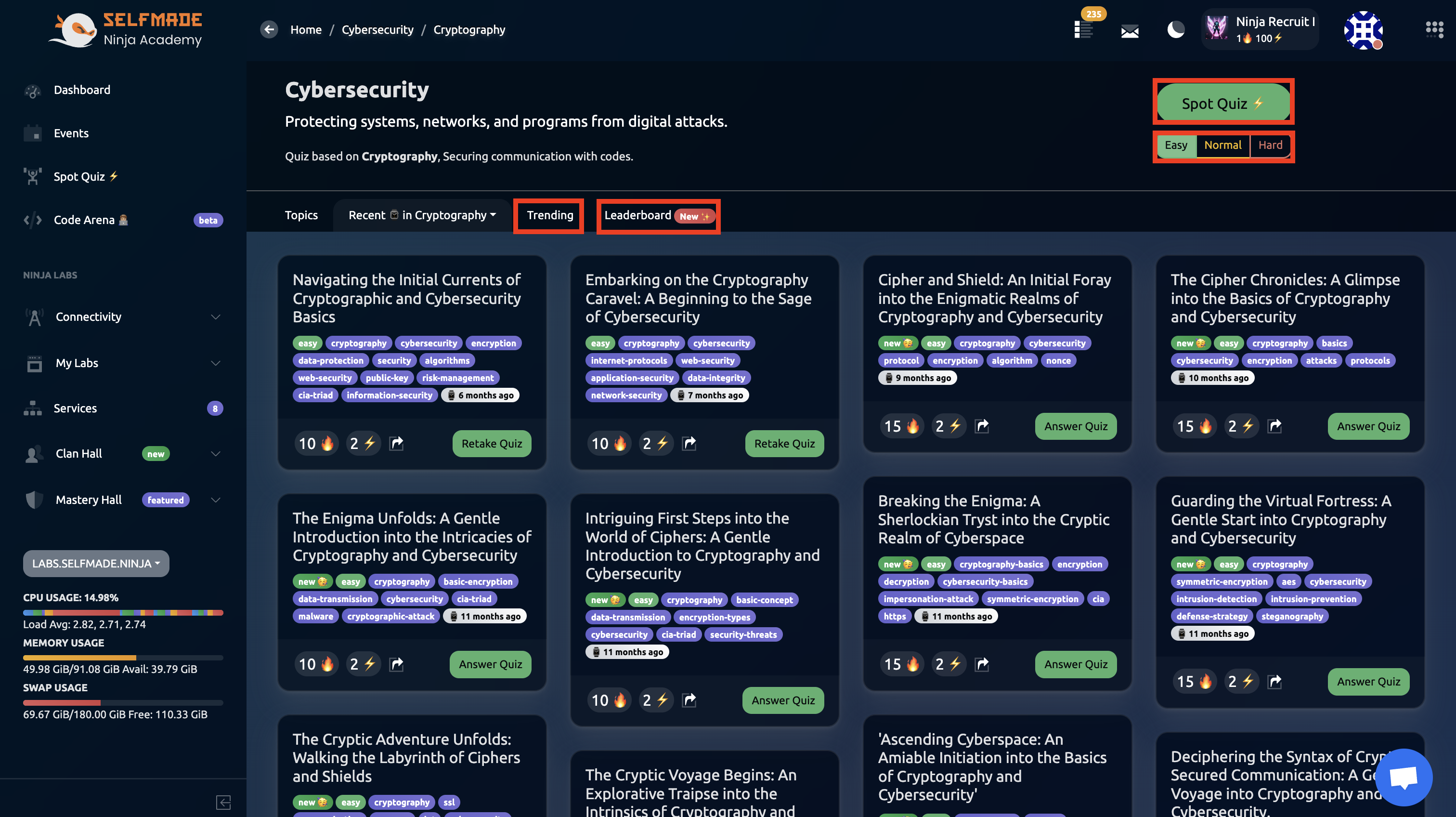Image resolution: width=1456 pixels, height=817 pixels.
Task: Open the LABS.SELFMADE.NINJA dropdown
Action: (x=95, y=563)
